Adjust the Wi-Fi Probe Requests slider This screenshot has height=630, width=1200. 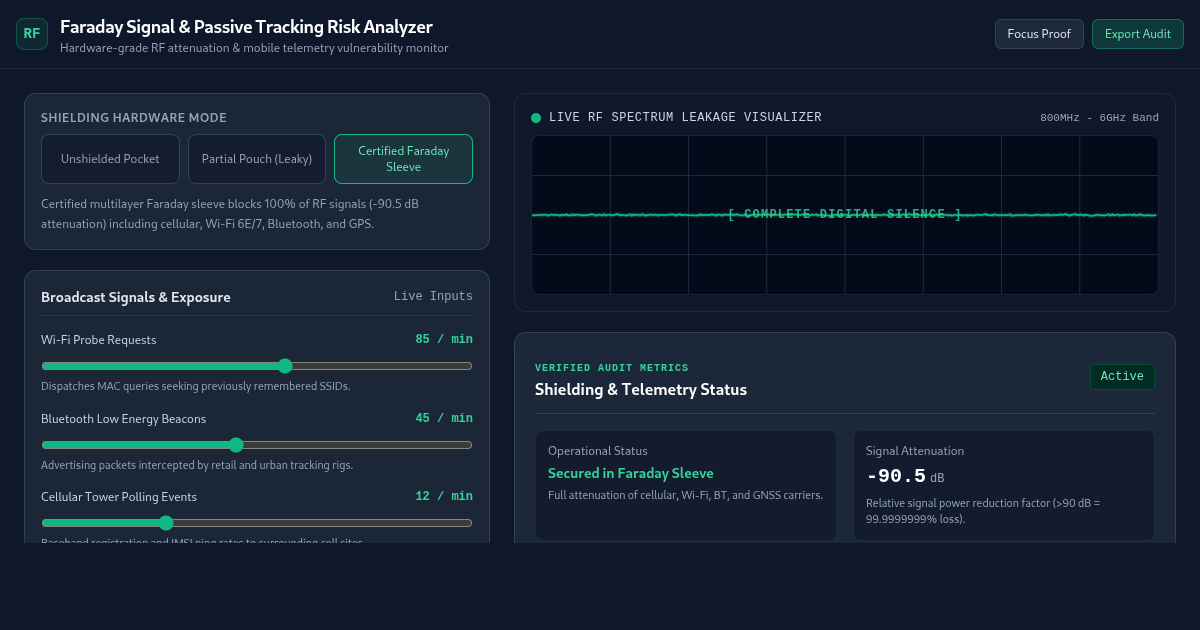(257, 366)
